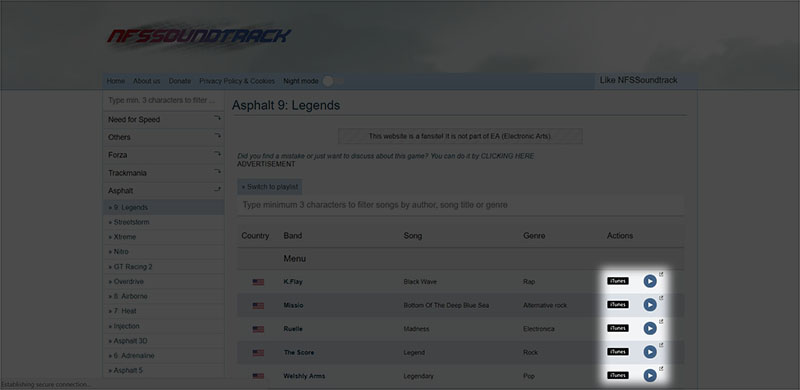Play Welshly Arms' Legendary track
This screenshot has width=800, height=390.
[649, 376]
